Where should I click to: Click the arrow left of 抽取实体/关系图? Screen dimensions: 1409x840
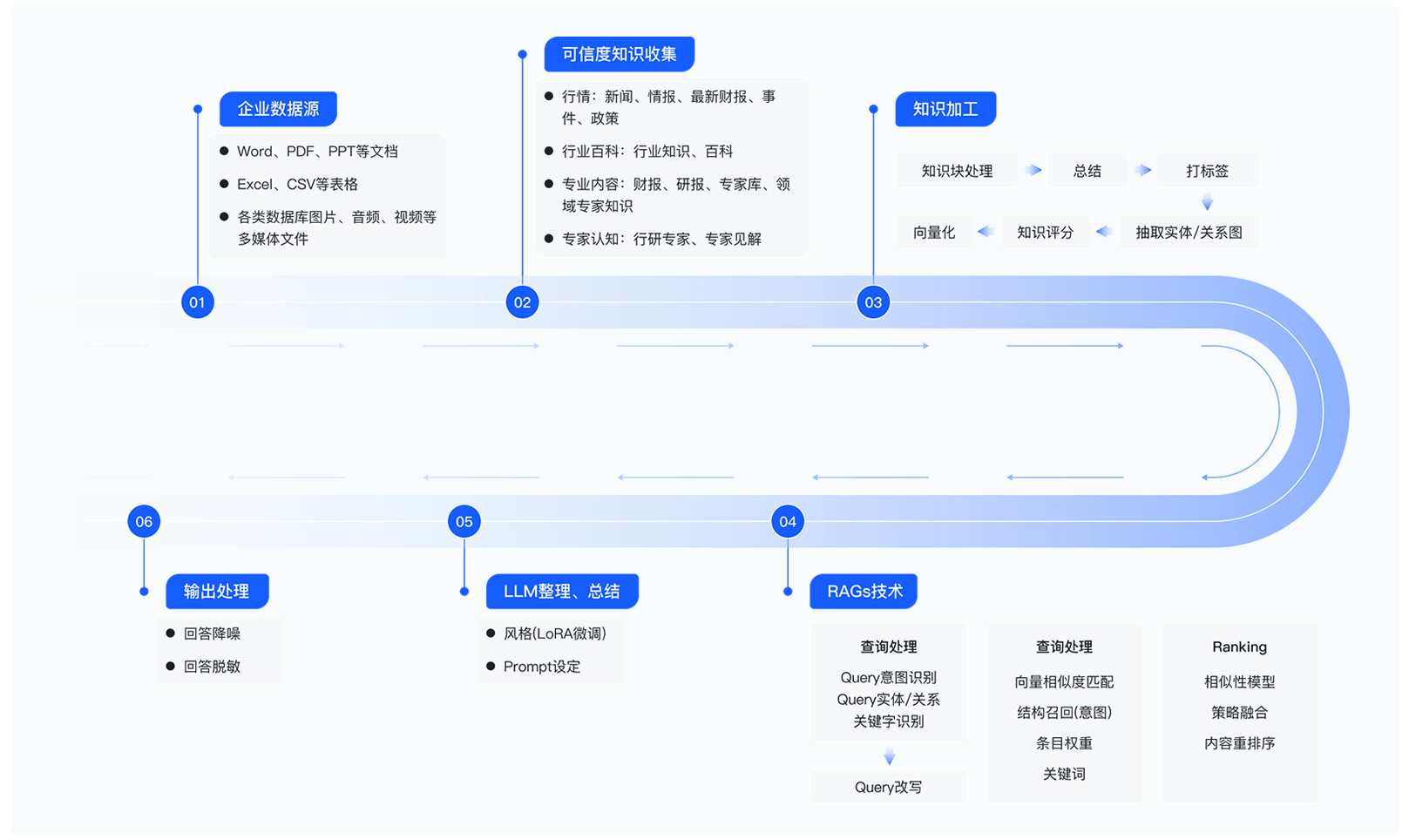[1104, 232]
